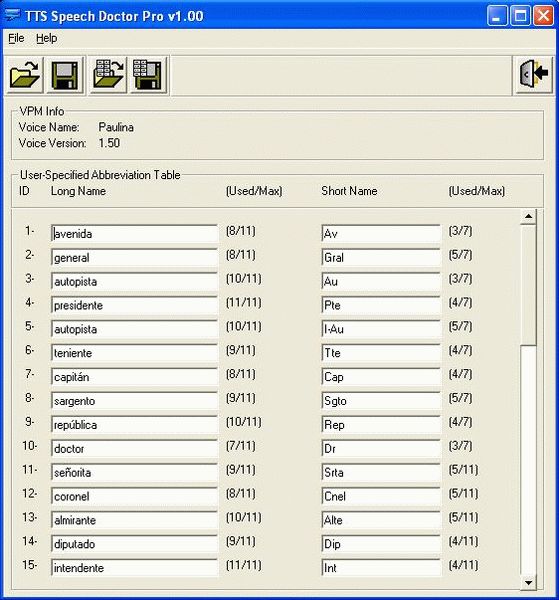Click the save floppy disk icon
This screenshot has height=600, width=559.
click(x=65, y=75)
